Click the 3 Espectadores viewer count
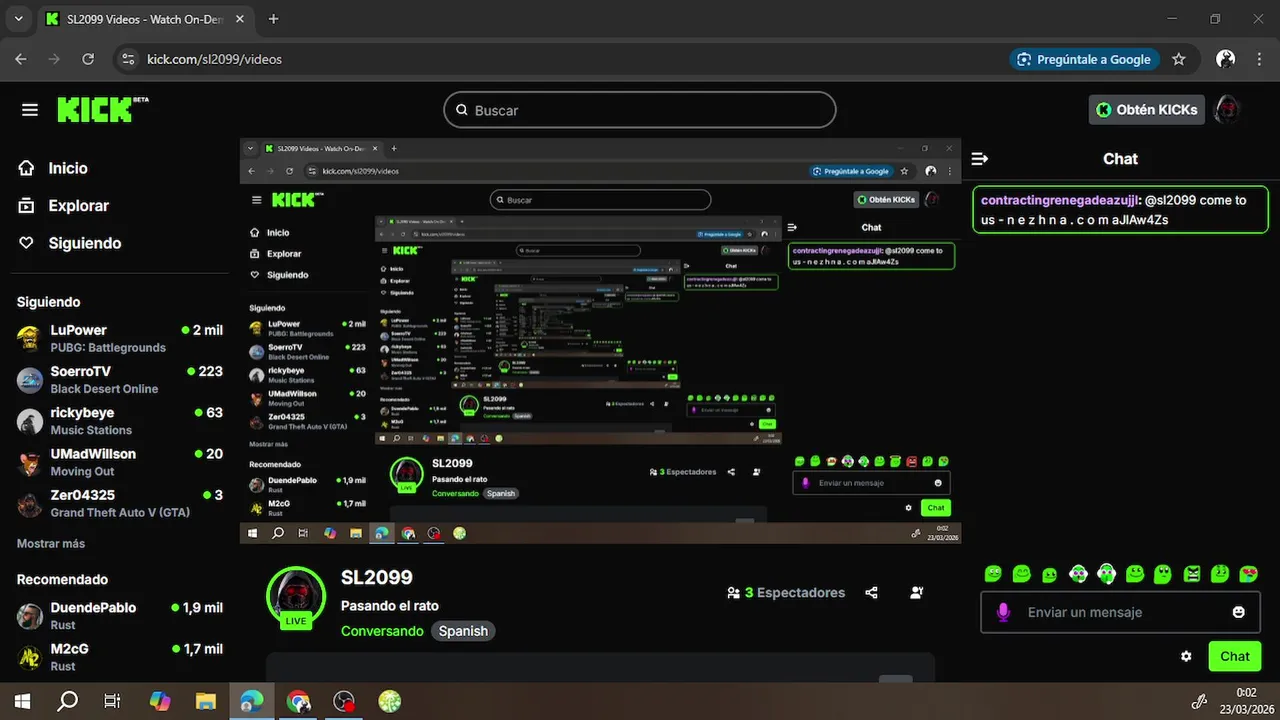Screen dimensions: 1280x720 click(786, 592)
